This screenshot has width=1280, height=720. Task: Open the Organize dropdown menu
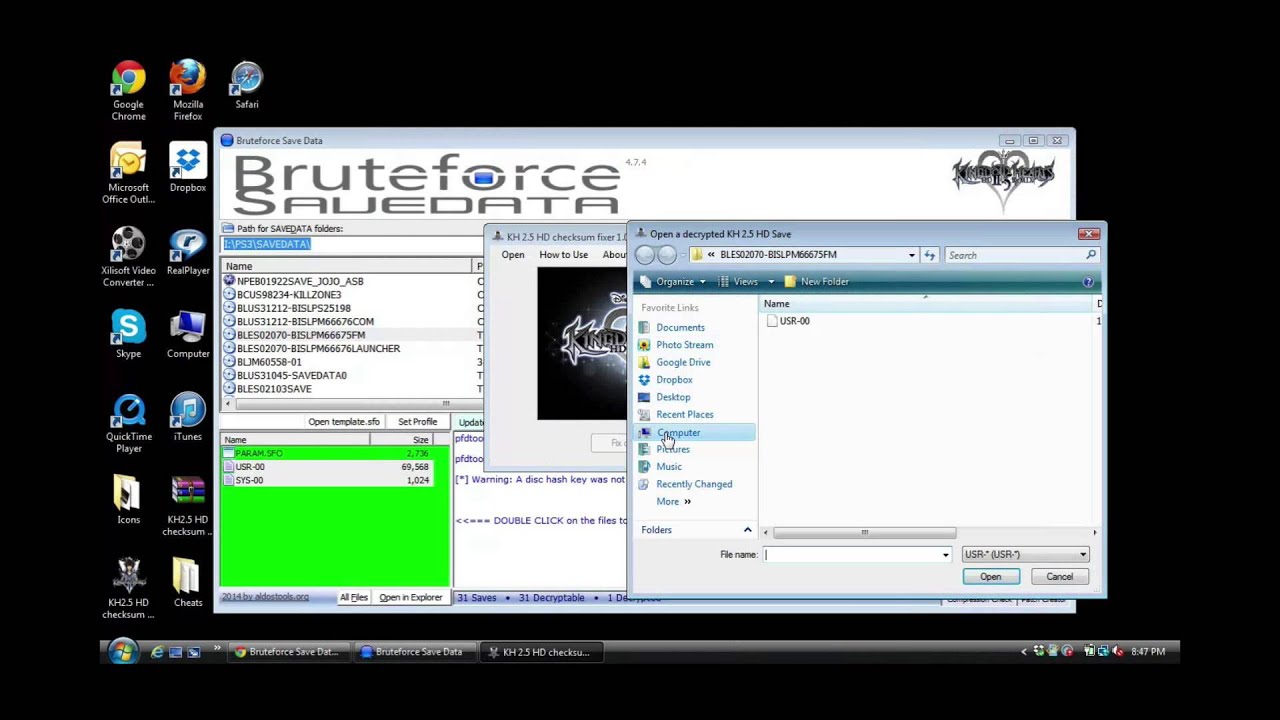[x=674, y=282]
